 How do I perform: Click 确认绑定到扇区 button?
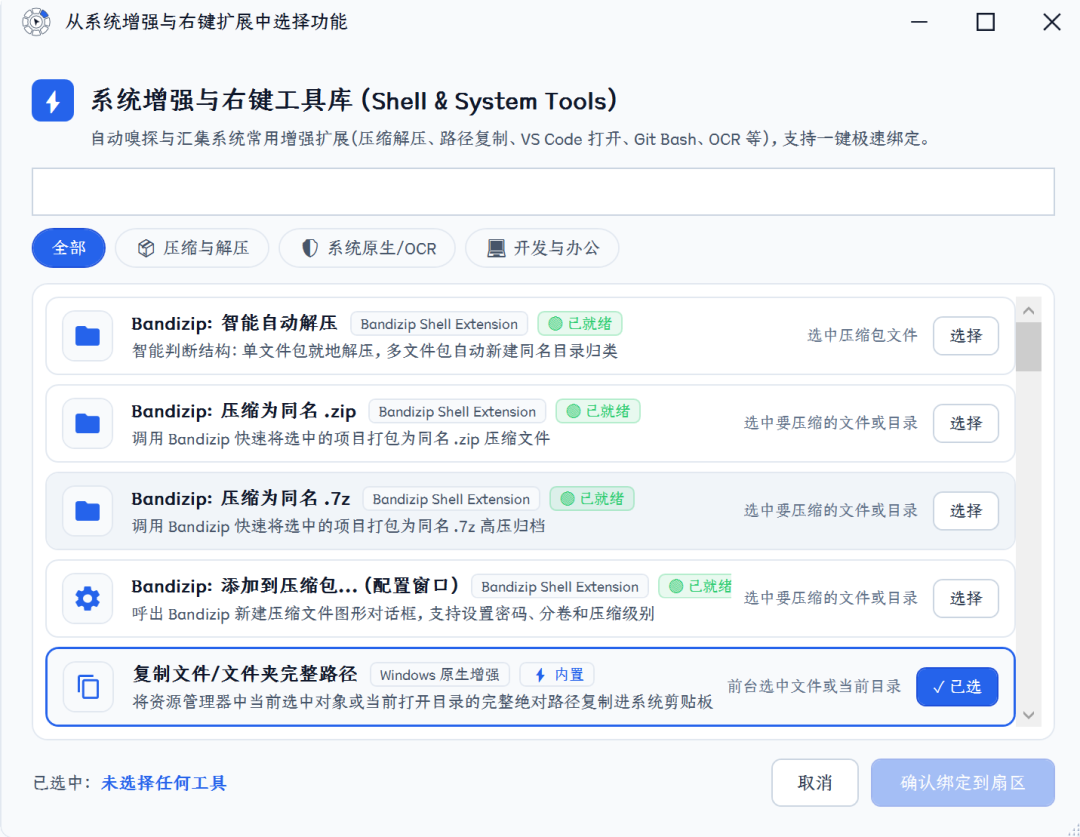[962, 783]
